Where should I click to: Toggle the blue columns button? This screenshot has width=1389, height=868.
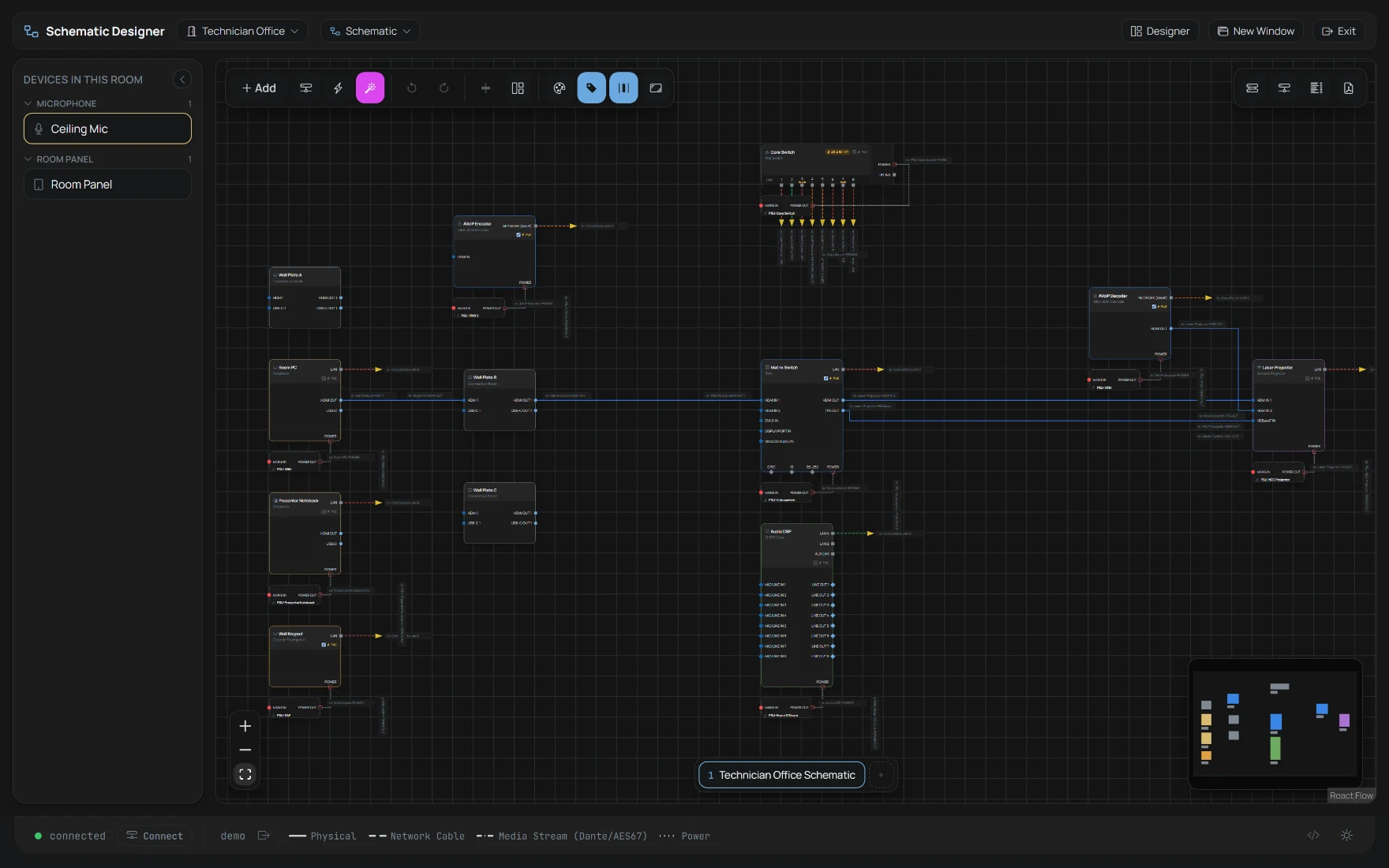623,88
